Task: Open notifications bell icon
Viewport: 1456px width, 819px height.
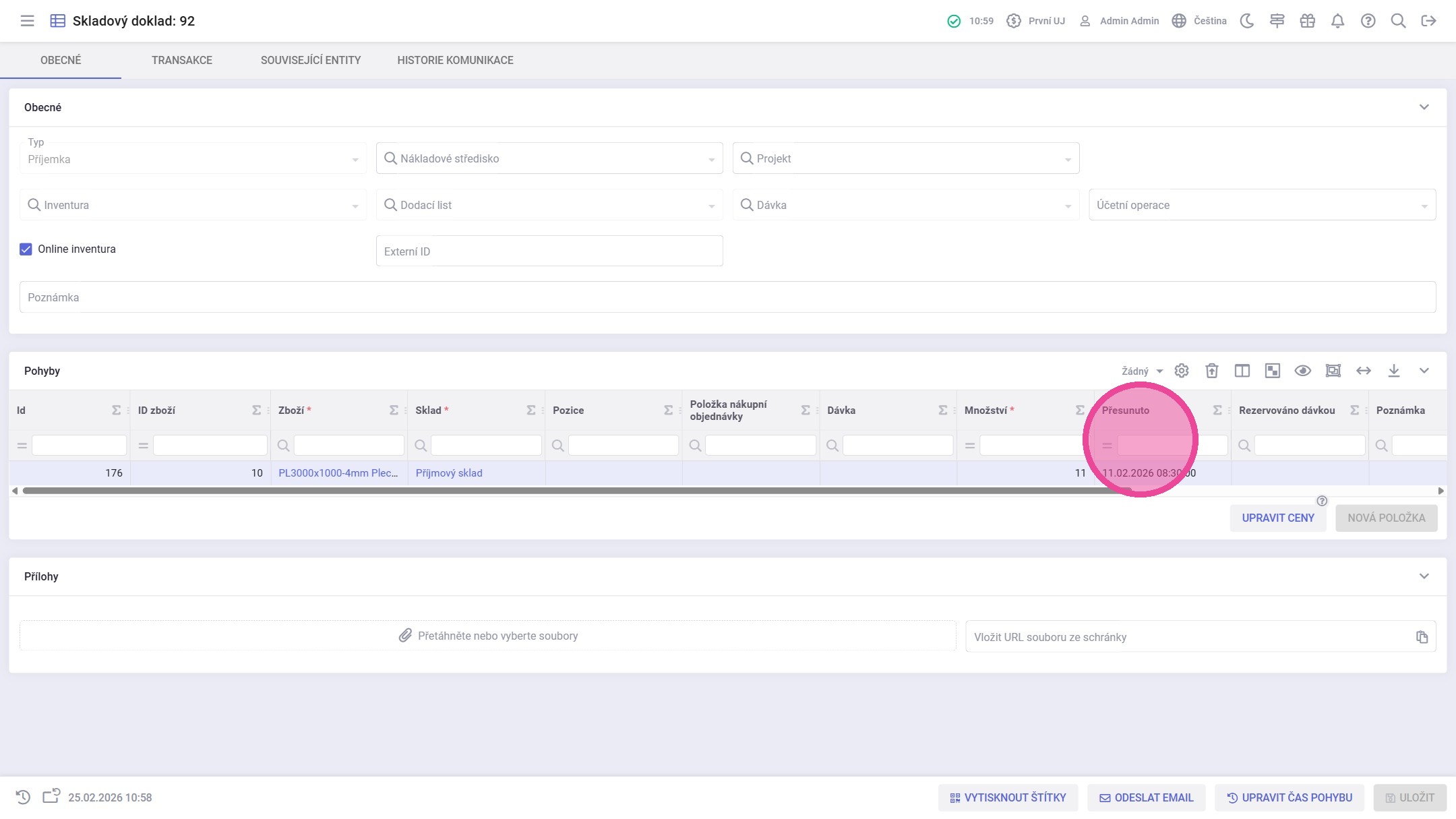Action: [1337, 21]
